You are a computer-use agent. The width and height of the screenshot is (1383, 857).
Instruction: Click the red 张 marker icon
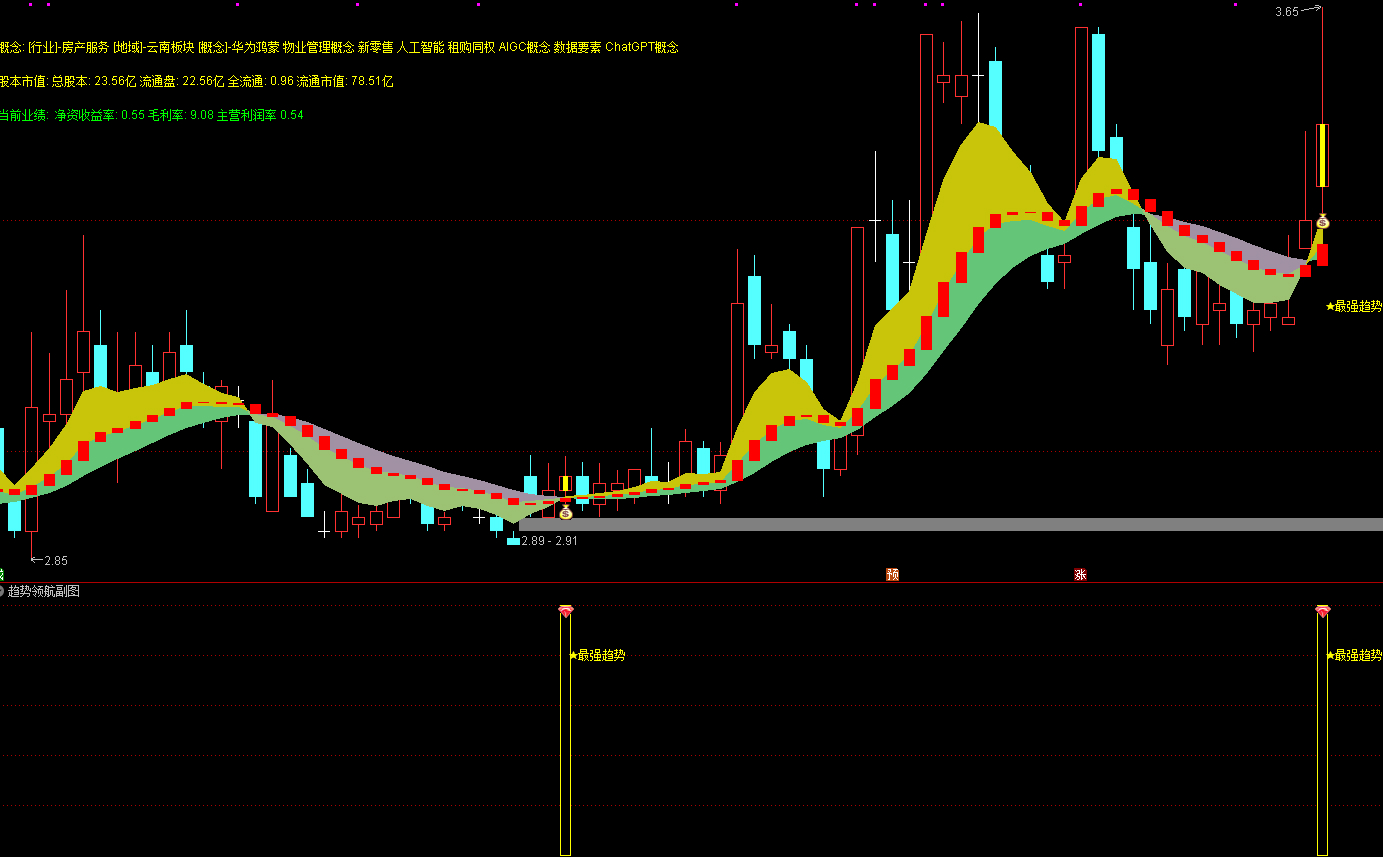(1080, 574)
